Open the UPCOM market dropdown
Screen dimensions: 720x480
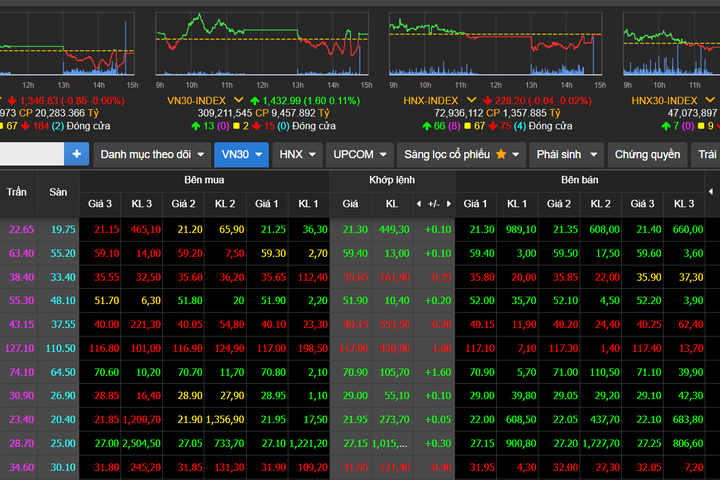click(360, 154)
